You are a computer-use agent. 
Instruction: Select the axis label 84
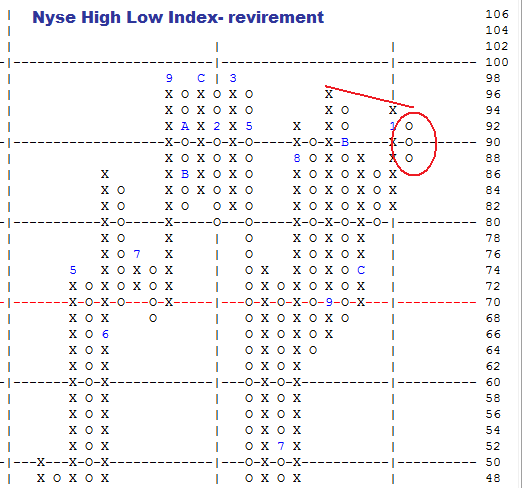coord(493,190)
